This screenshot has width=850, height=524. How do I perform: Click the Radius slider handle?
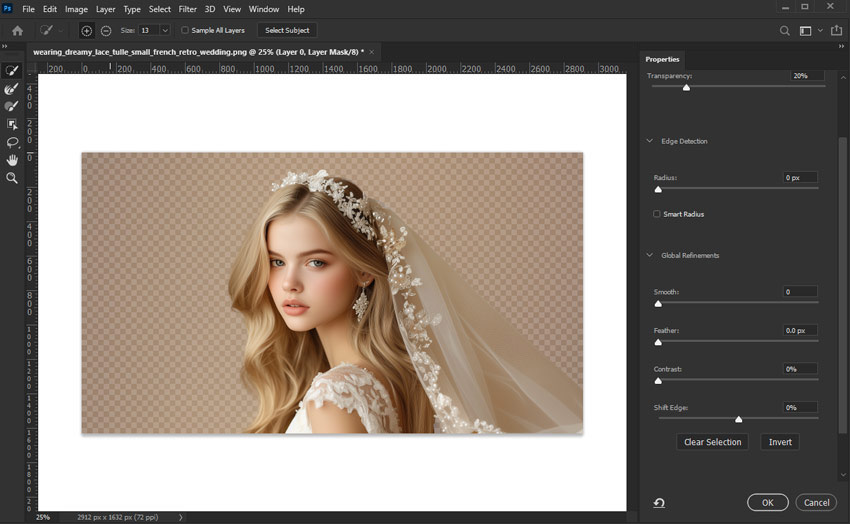point(658,189)
